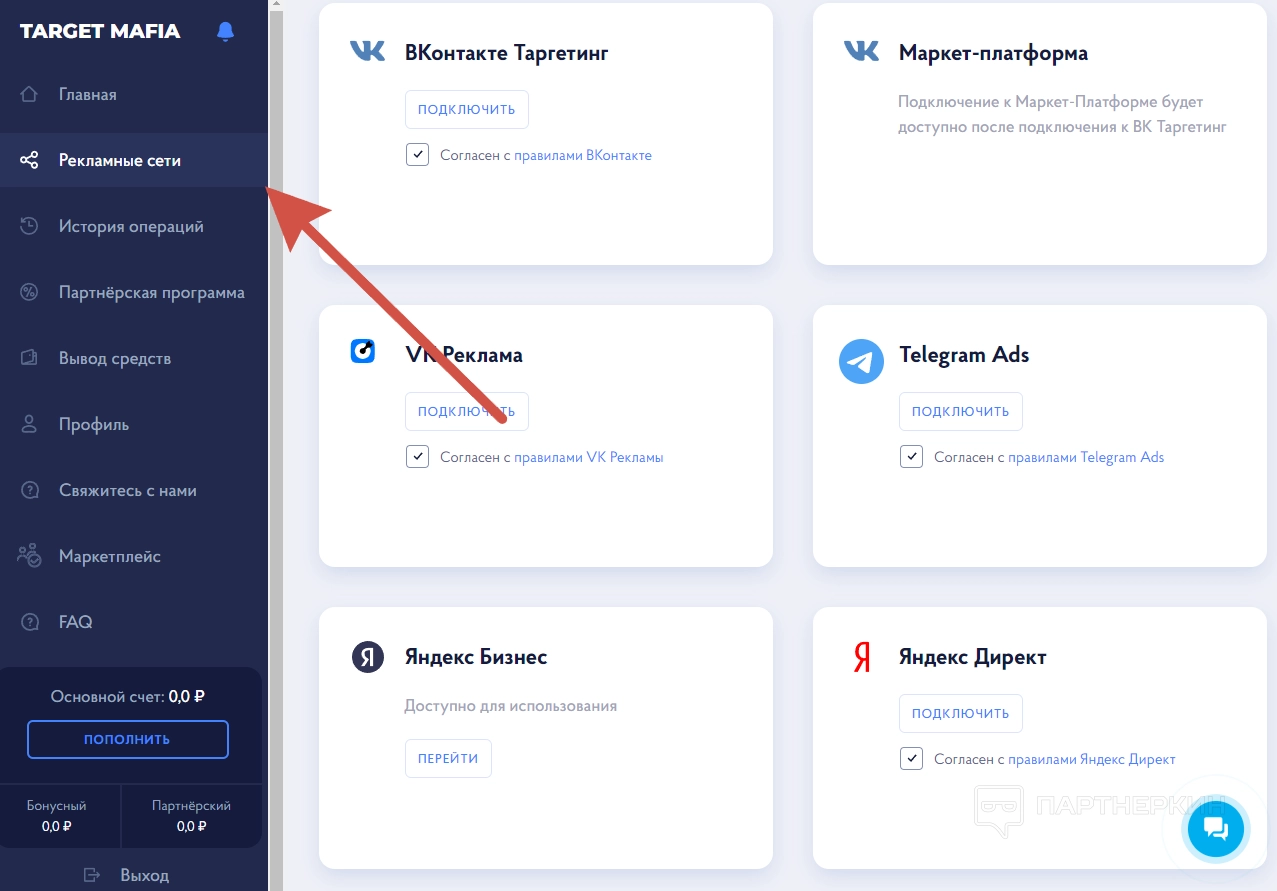Click the ПОПОЛНИТЬ balance button

(128, 739)
